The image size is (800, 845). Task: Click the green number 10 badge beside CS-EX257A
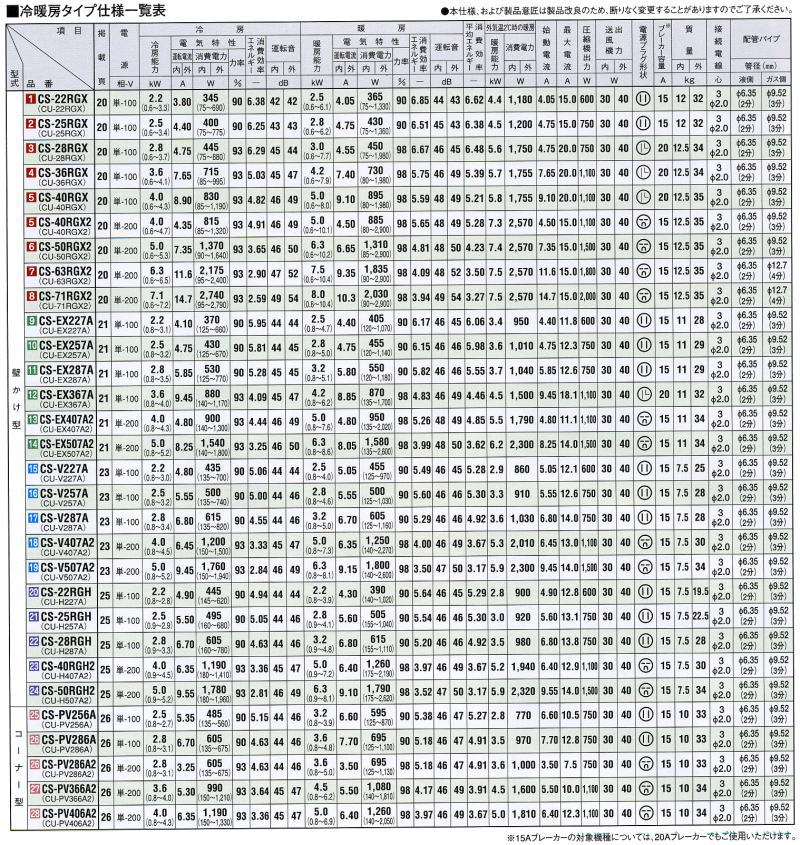tap(32, 345)
